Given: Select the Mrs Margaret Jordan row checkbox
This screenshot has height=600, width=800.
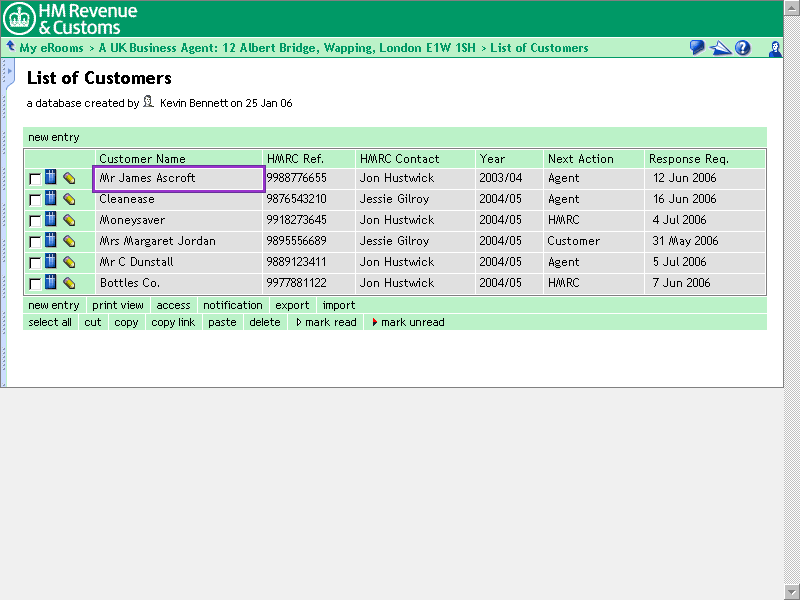Looking at the screenshot, I should pyautogui.click(x=35, y=242).
